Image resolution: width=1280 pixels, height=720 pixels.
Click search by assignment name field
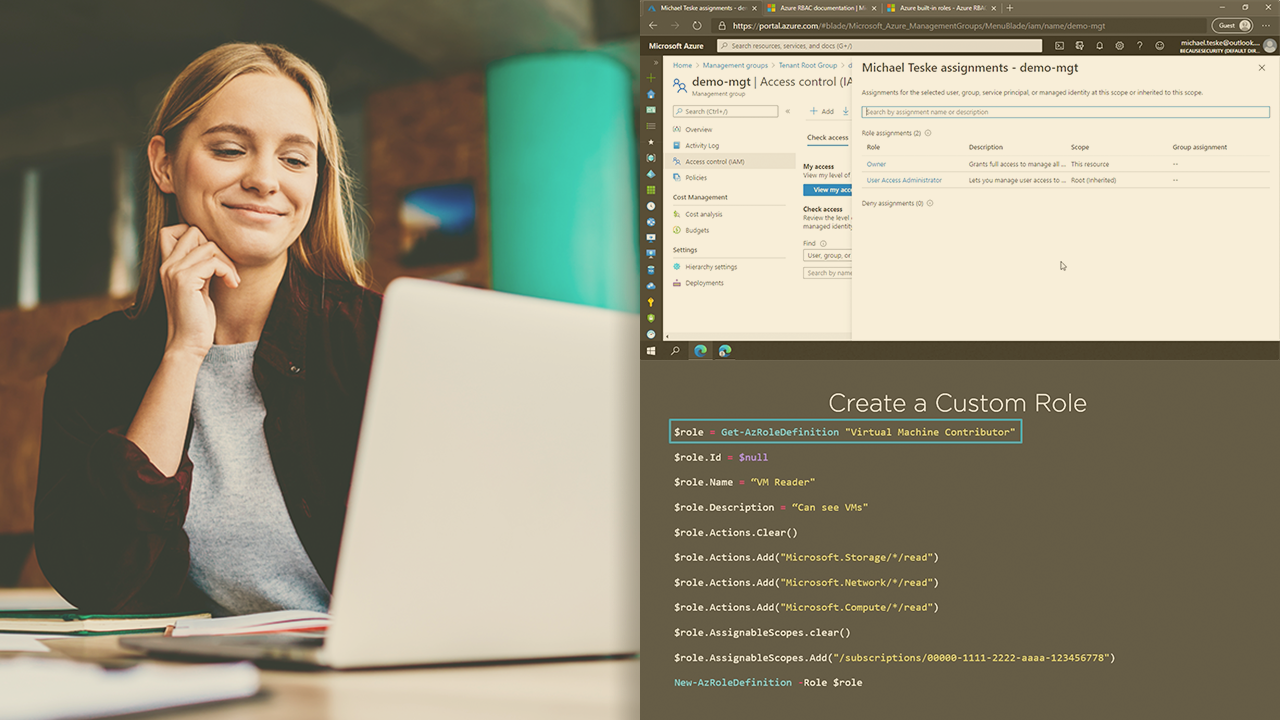tap(1064, 112)
